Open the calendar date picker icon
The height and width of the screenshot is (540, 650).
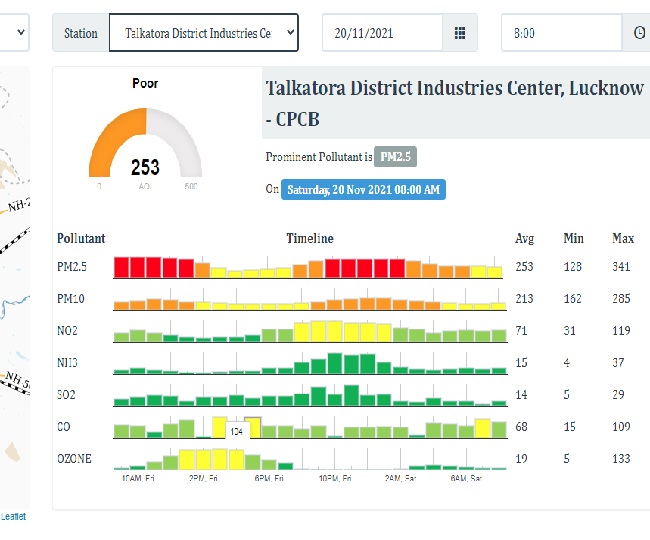click(x=460, y=33)
